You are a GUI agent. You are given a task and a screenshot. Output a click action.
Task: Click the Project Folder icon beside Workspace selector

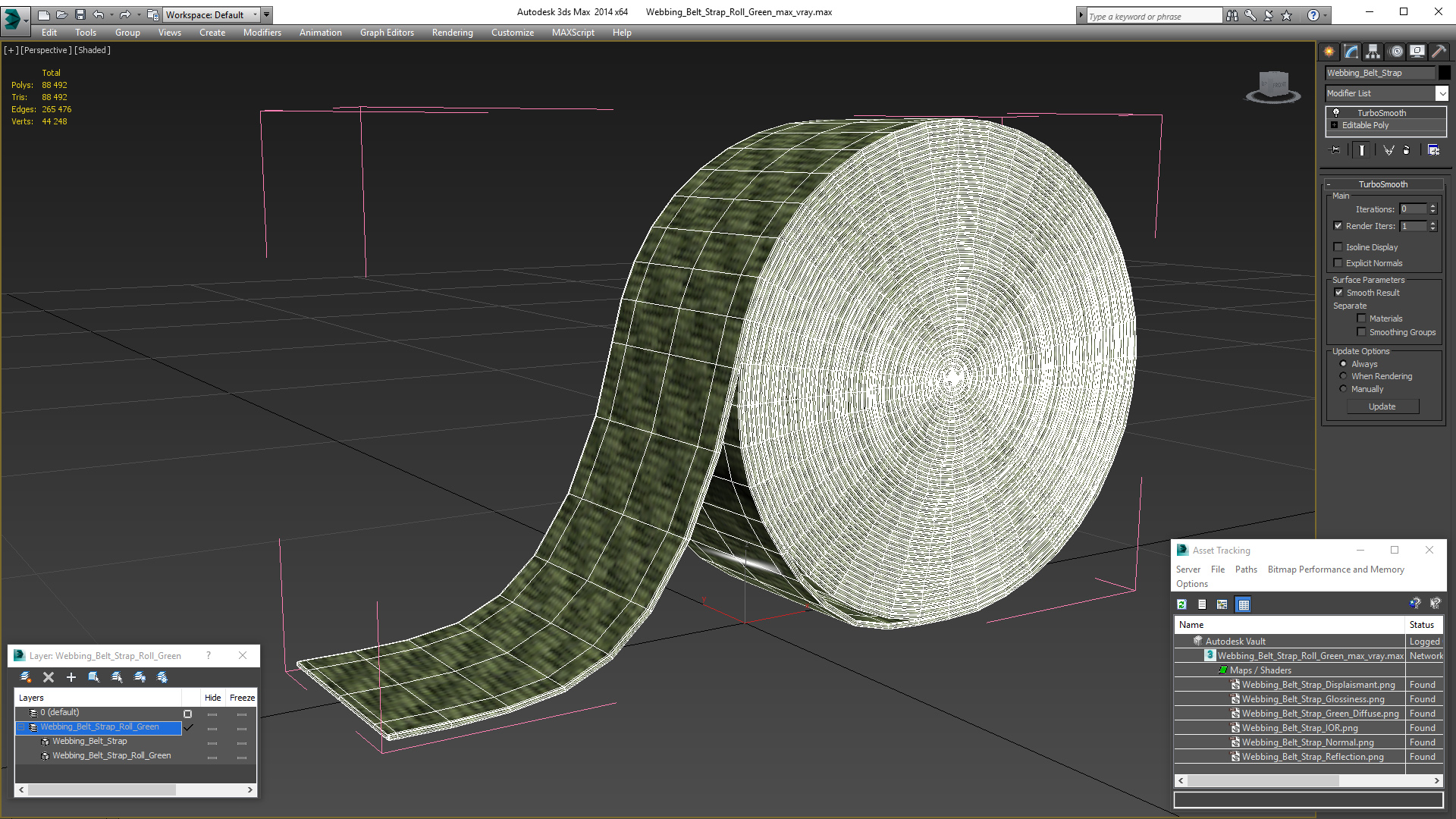point(152,14)
